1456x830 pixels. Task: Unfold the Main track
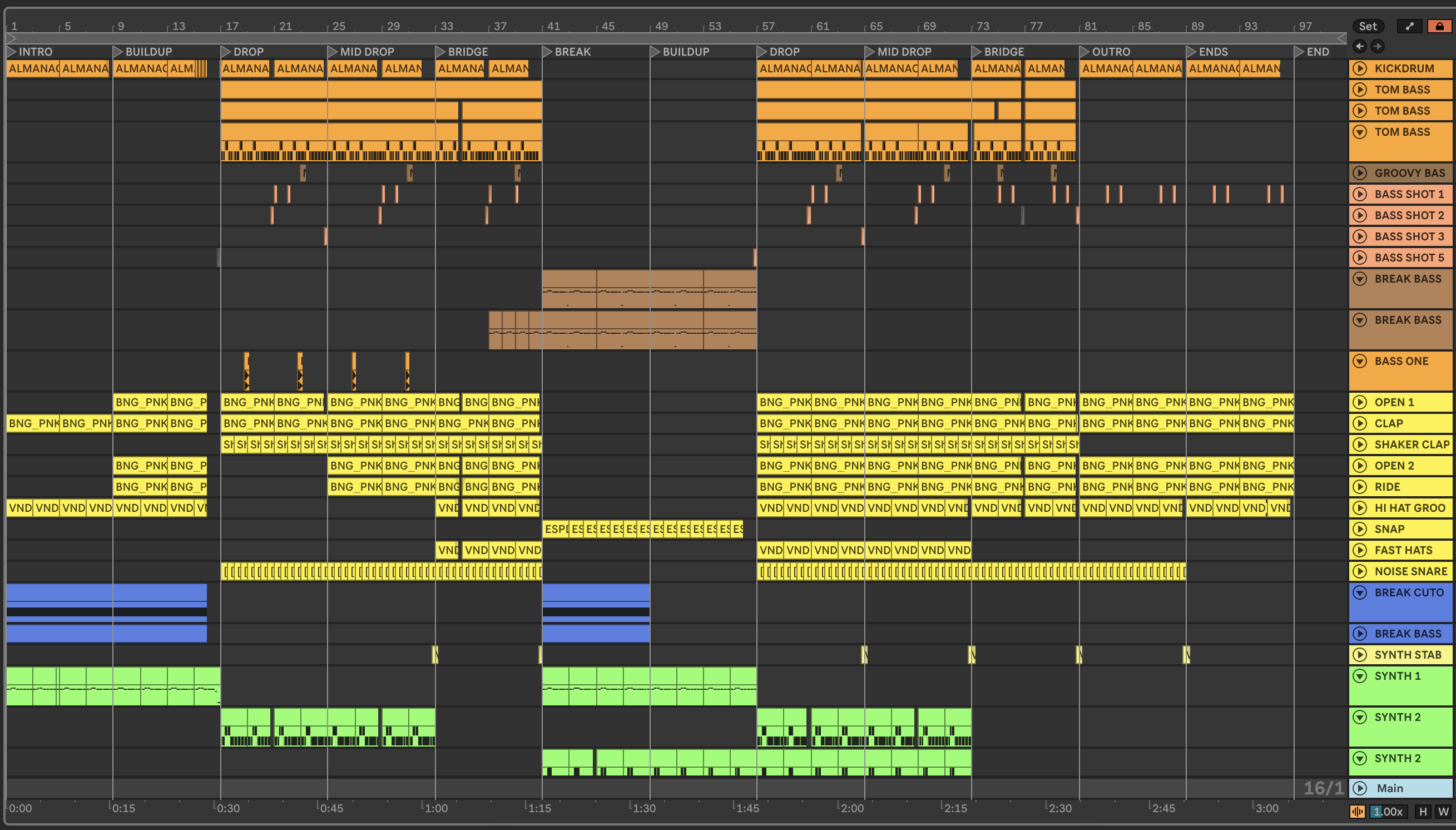[1360, 788]
